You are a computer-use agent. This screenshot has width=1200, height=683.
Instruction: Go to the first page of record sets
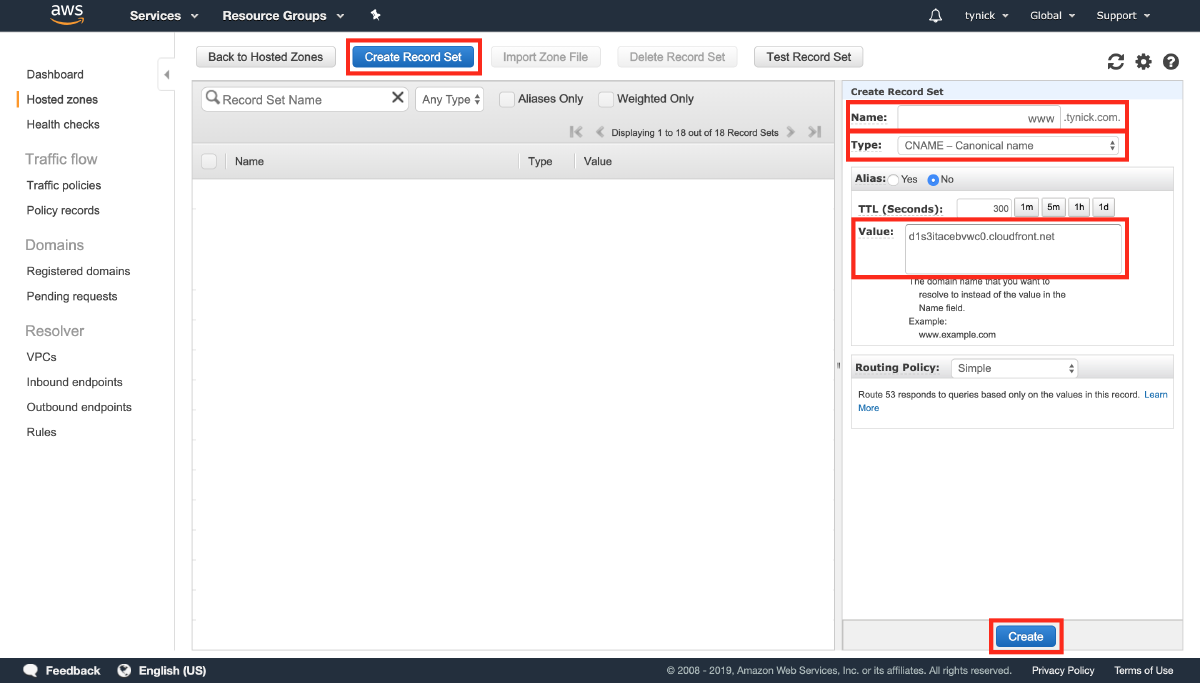tap(576, 132)
